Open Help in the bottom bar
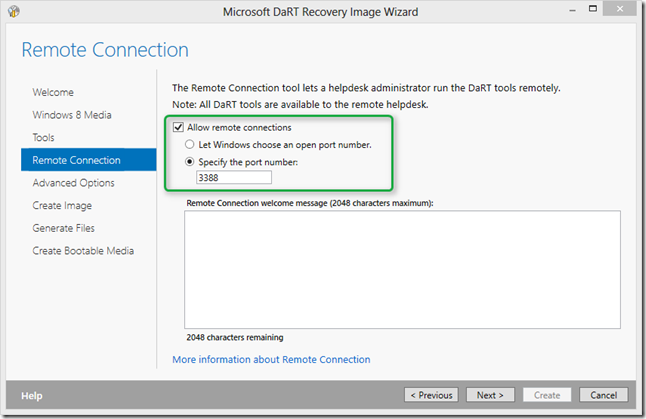The width and height of the screenshot is (646, 419). coord(32,396)
